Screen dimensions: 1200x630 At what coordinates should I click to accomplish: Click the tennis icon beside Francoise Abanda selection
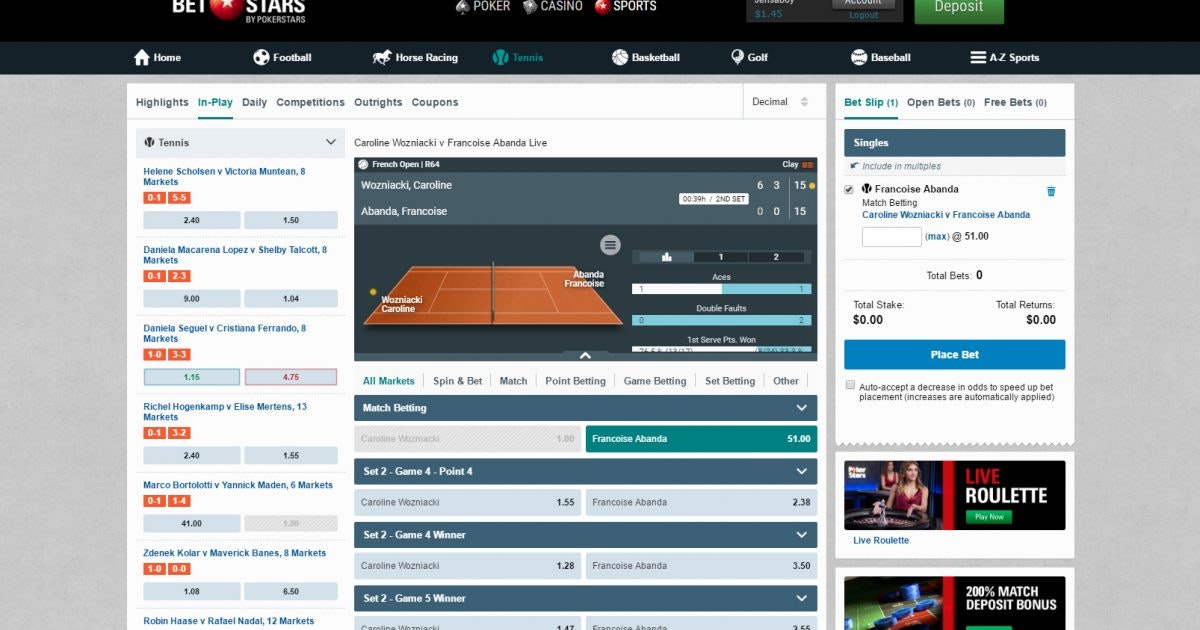[x=866, y=189]
